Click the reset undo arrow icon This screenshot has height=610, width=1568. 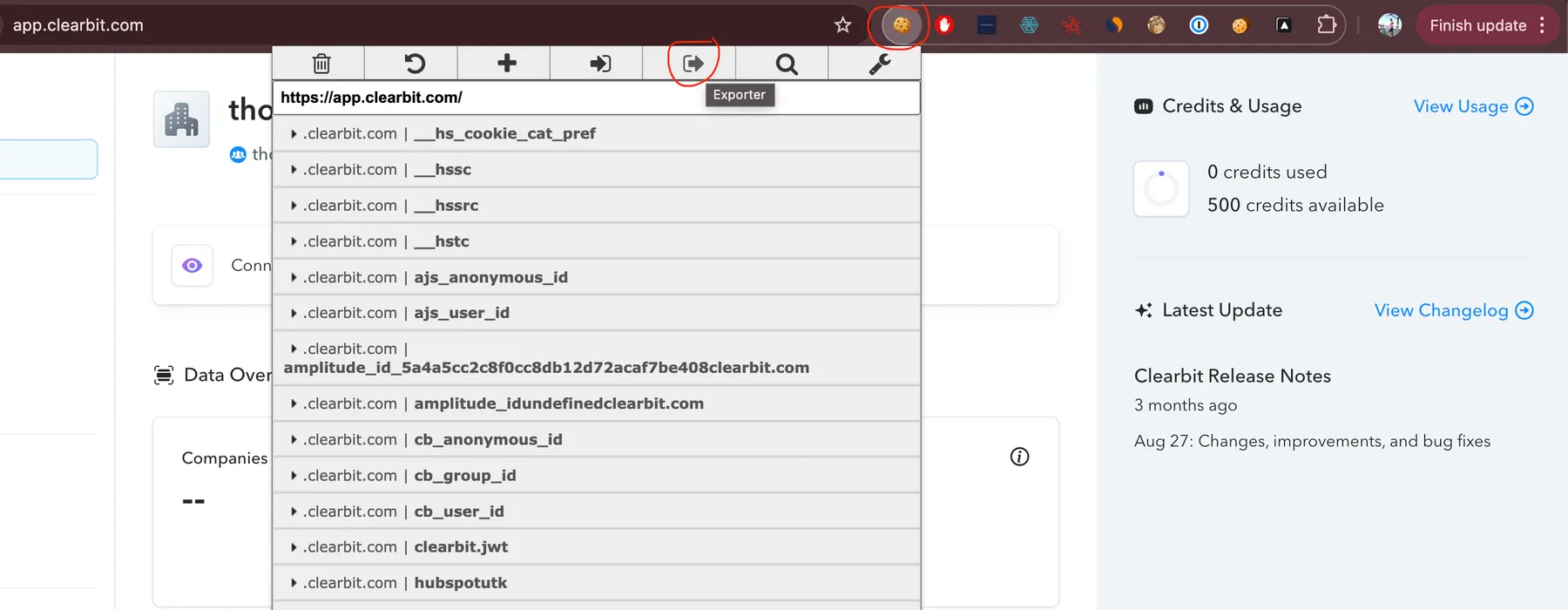(x=415, y=64)
